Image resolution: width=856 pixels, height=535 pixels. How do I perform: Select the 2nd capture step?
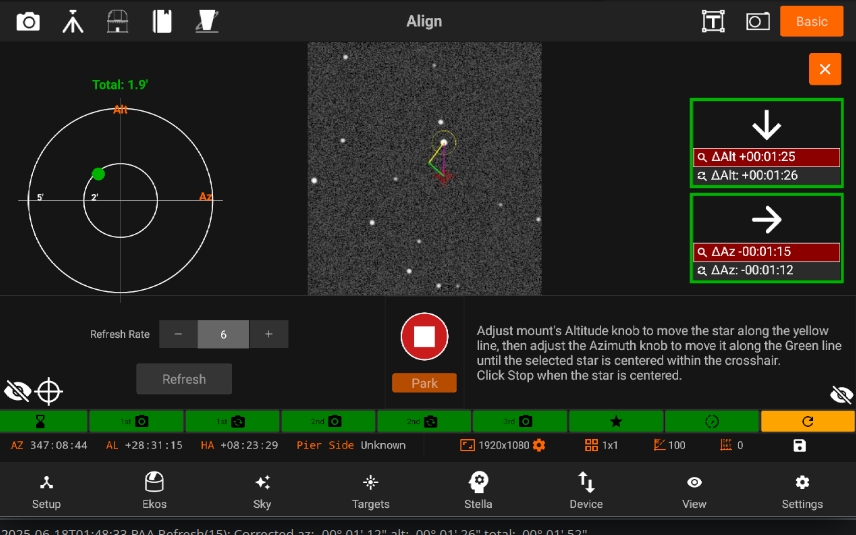coord(328,421)
